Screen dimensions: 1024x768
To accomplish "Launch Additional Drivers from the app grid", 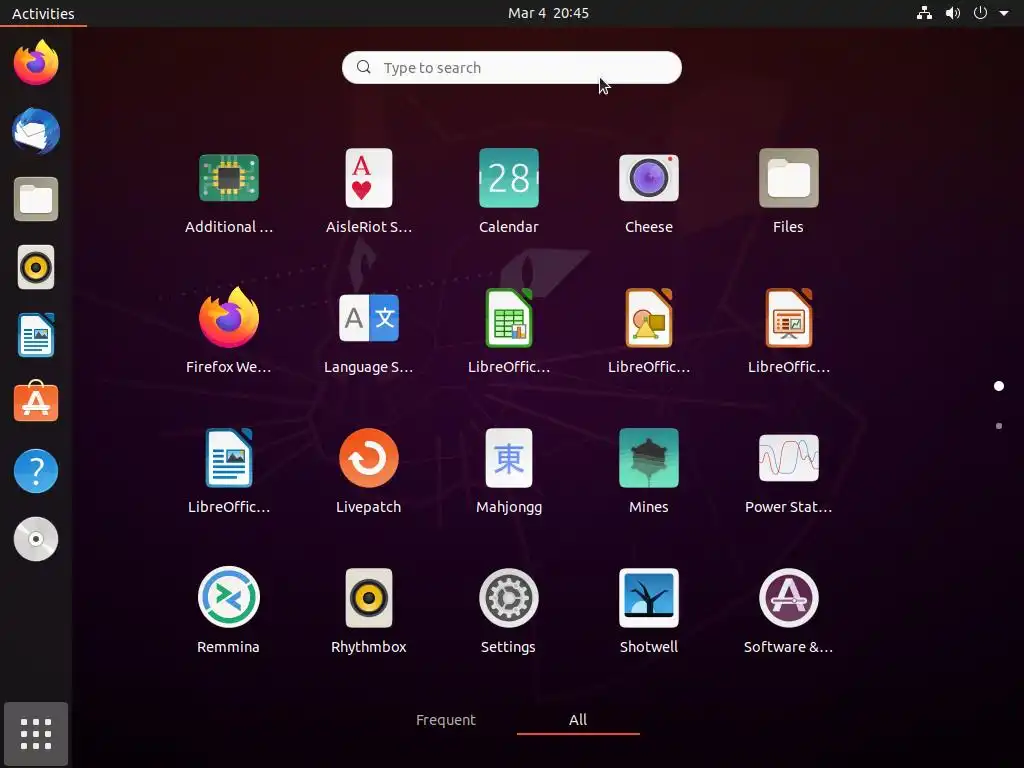I will (x=229, y=178).
